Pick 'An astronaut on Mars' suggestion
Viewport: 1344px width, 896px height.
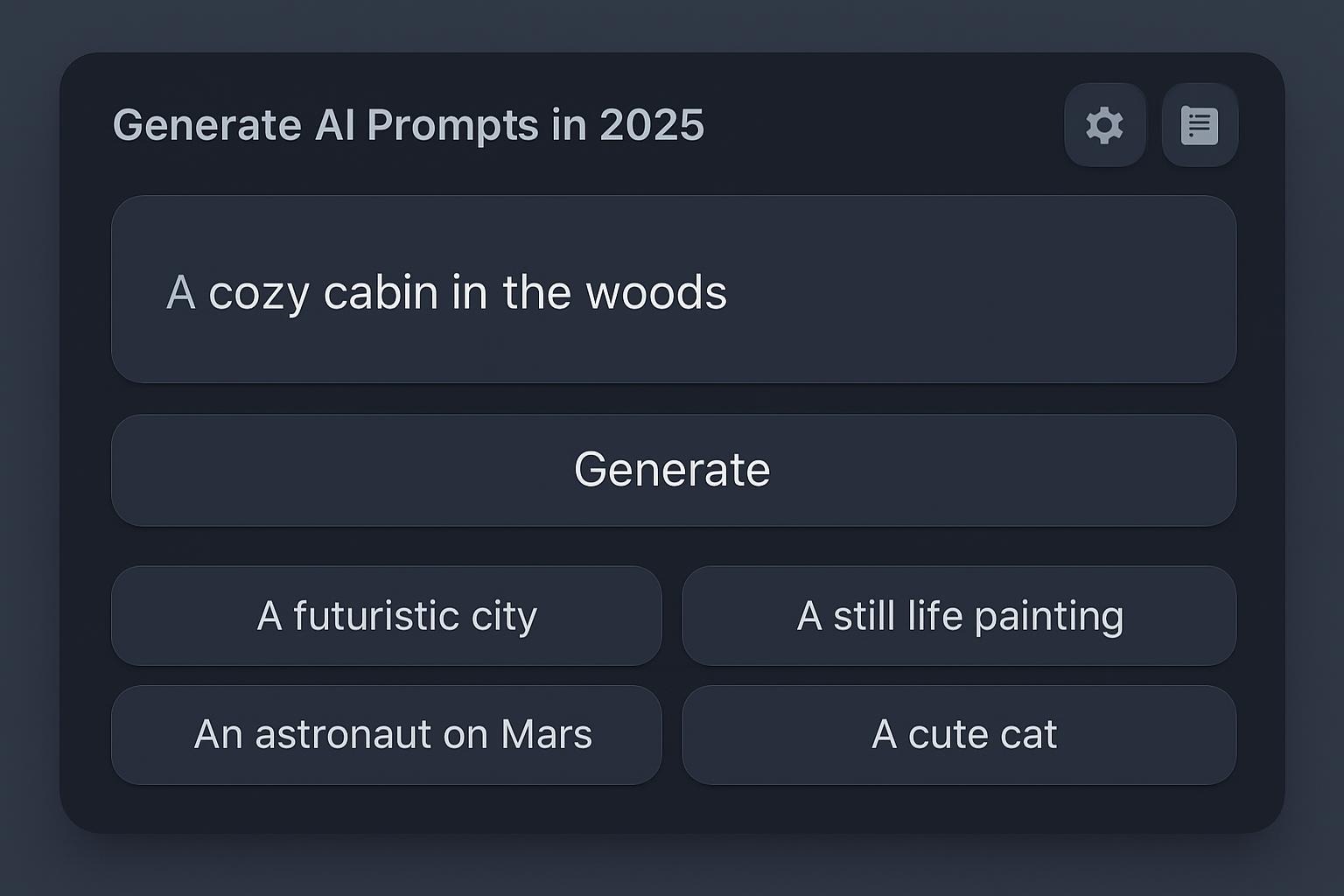387,734
